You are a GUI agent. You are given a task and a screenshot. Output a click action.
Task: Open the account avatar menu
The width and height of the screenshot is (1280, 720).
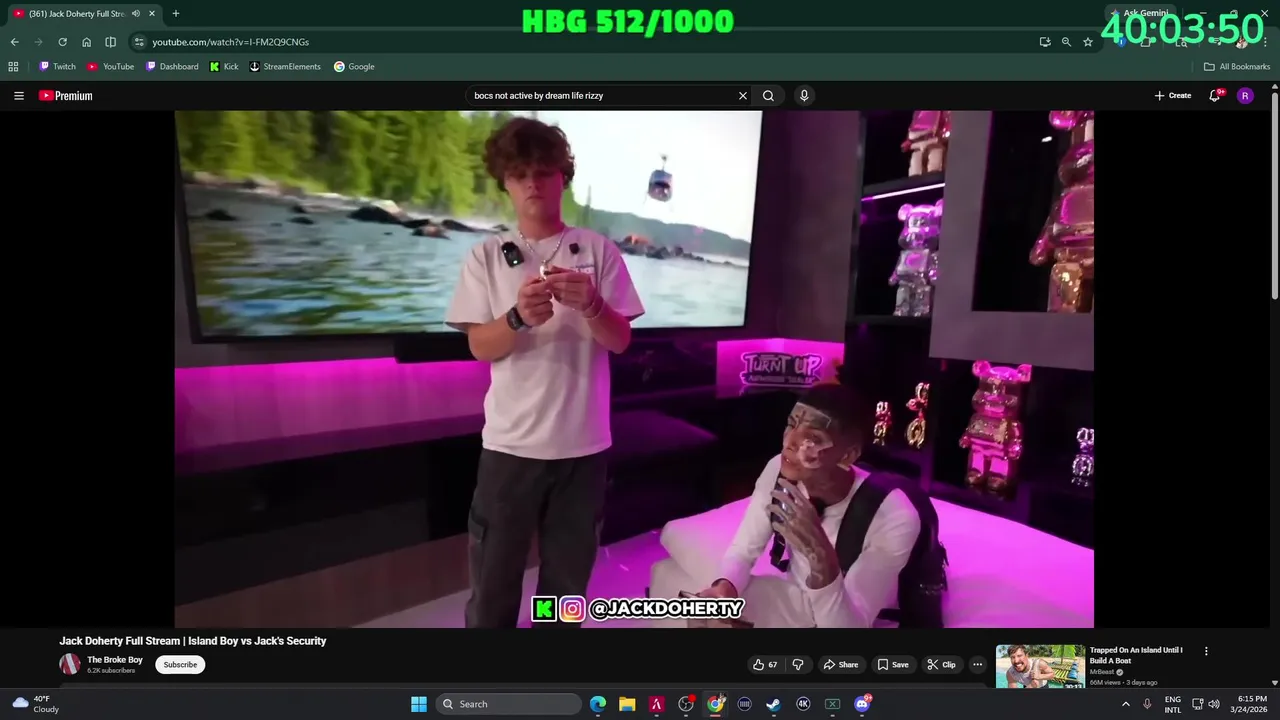click(1245, 96)
